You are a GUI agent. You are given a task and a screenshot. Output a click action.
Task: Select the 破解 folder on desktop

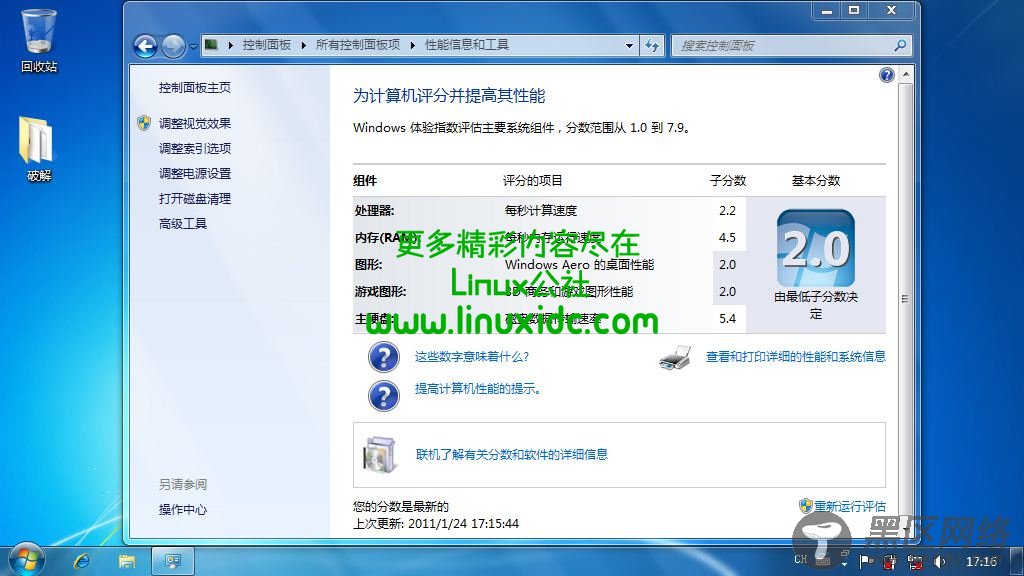[x=37, y=149]
